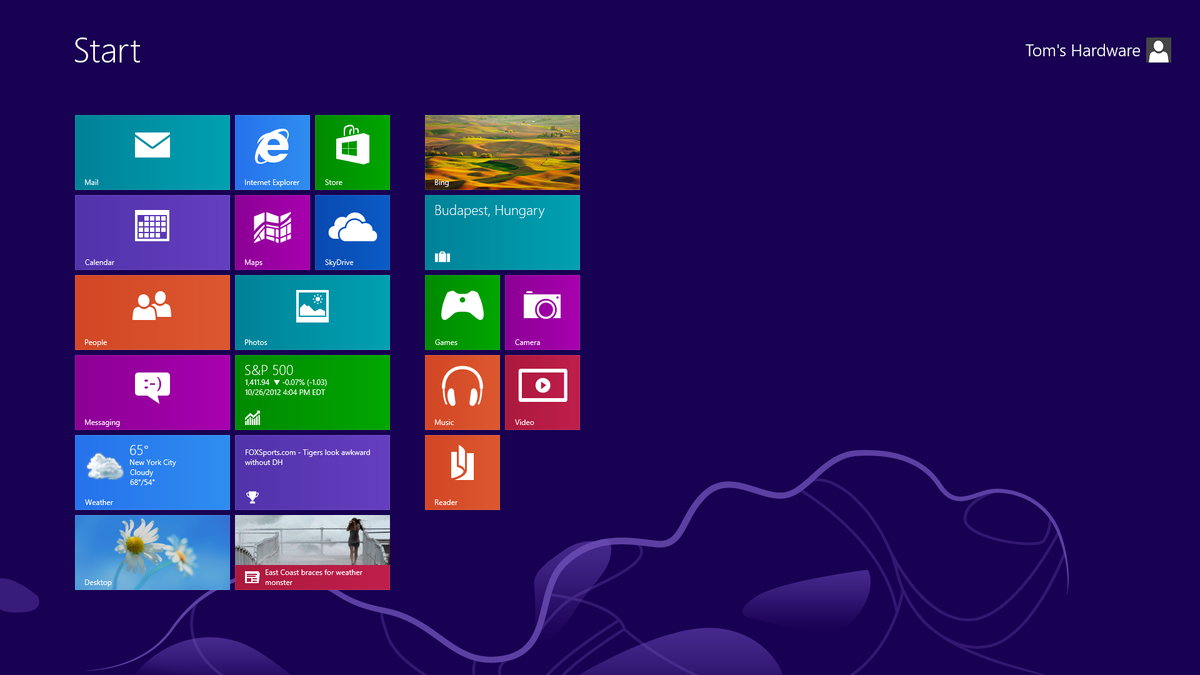This screenshot has height=675, width=1200.
Task: Read the East Coast weather news story
Action: coord(312,552)
